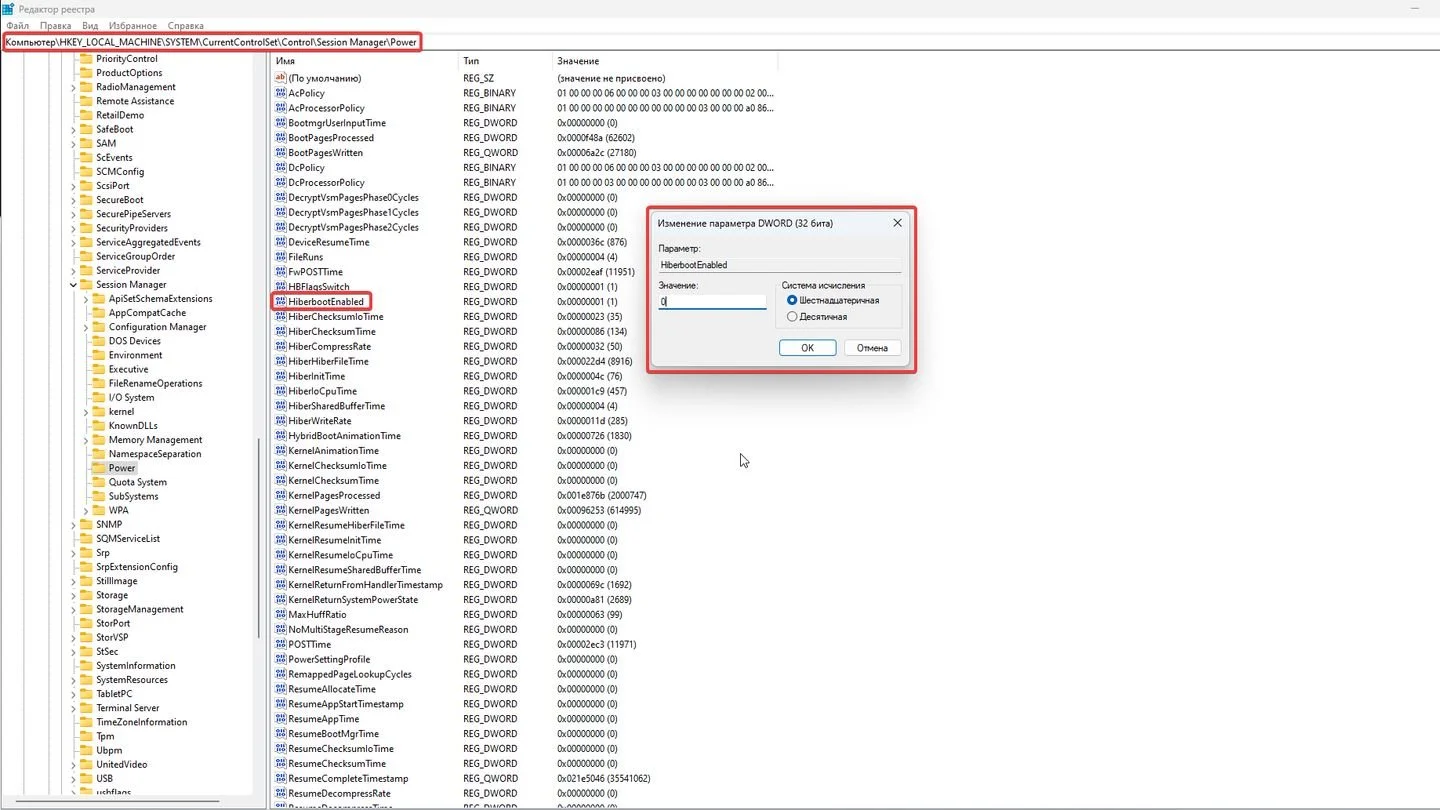Open the Избранное menu
The height and width of the screenshot is (810, 1440).
pos(134,26)
